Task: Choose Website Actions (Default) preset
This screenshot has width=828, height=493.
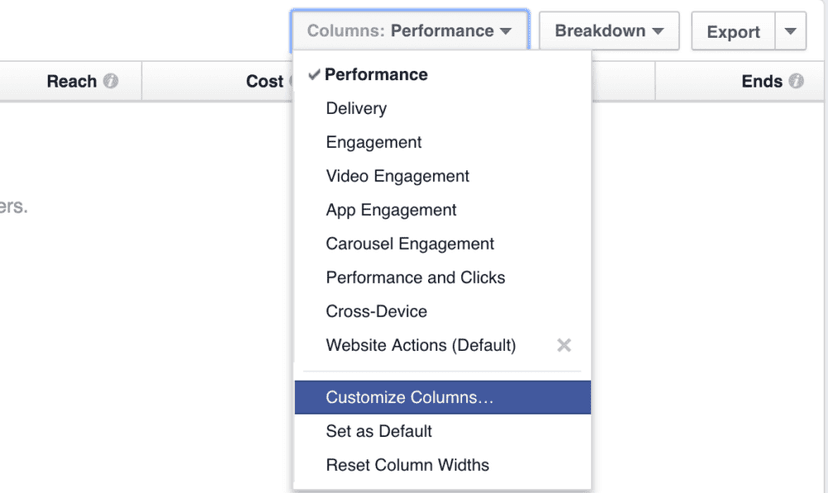Action: coord(421,345)
